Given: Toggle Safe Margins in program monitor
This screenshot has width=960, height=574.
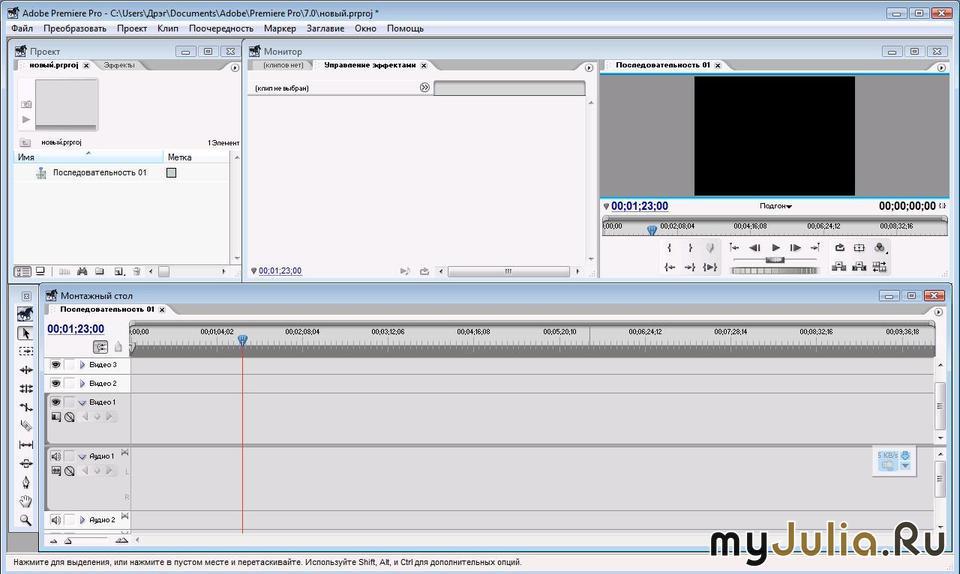Looking at the screenshot, I should pos(859,248).
